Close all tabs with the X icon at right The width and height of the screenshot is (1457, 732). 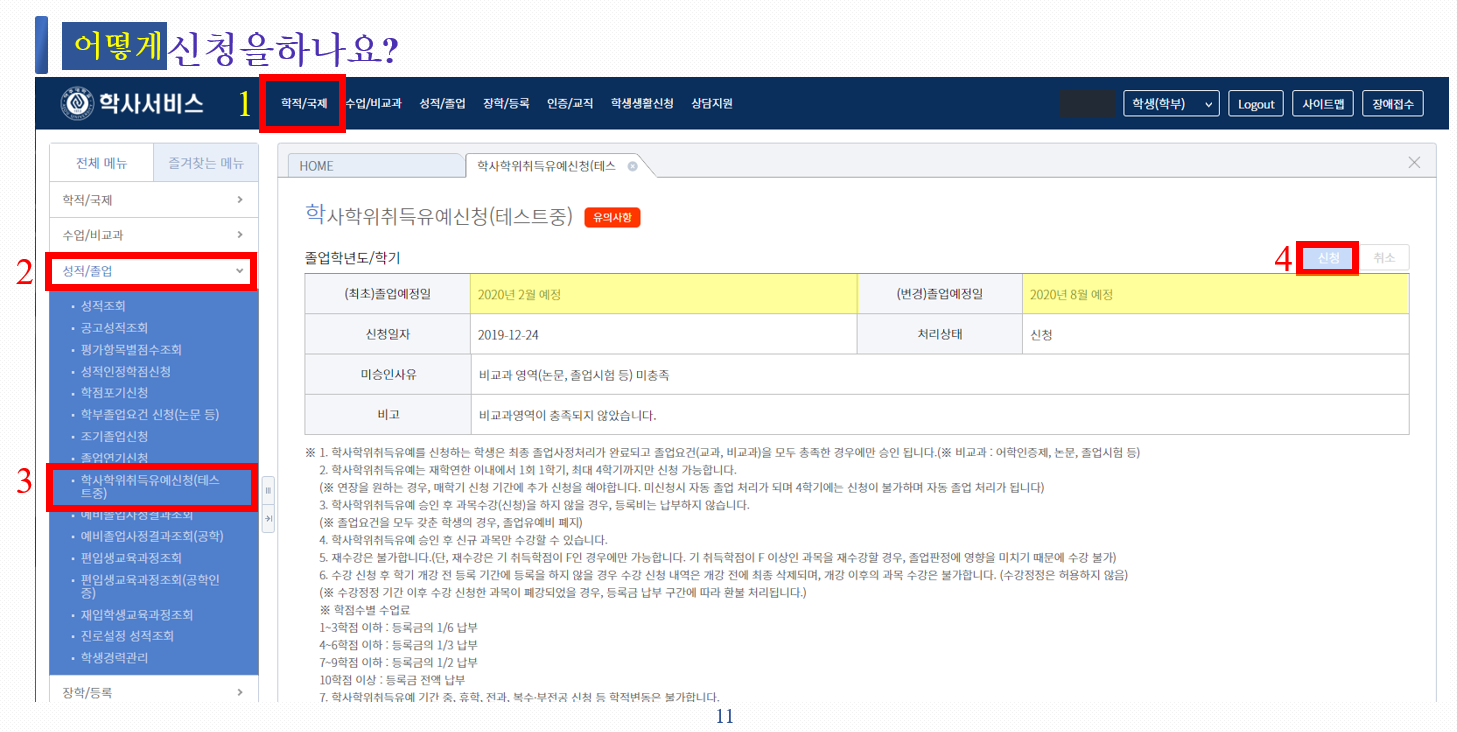[1414, 162]
